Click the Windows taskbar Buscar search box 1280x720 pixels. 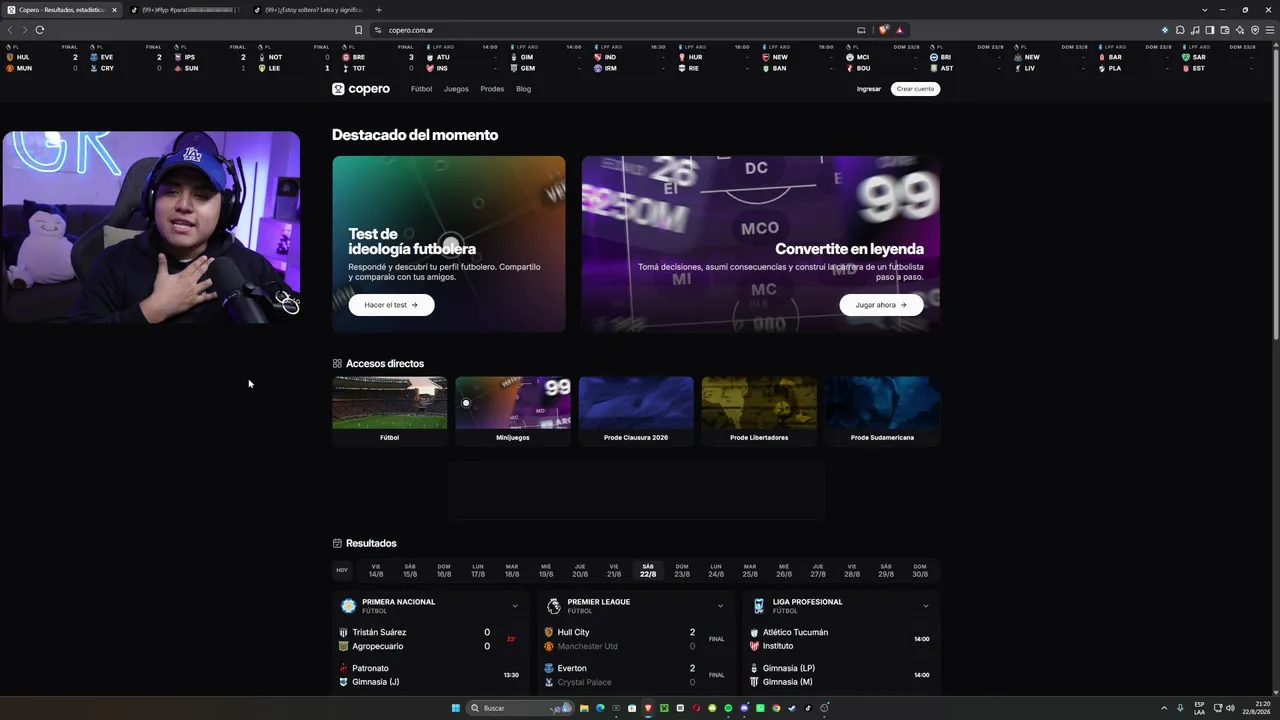(518, 708)
